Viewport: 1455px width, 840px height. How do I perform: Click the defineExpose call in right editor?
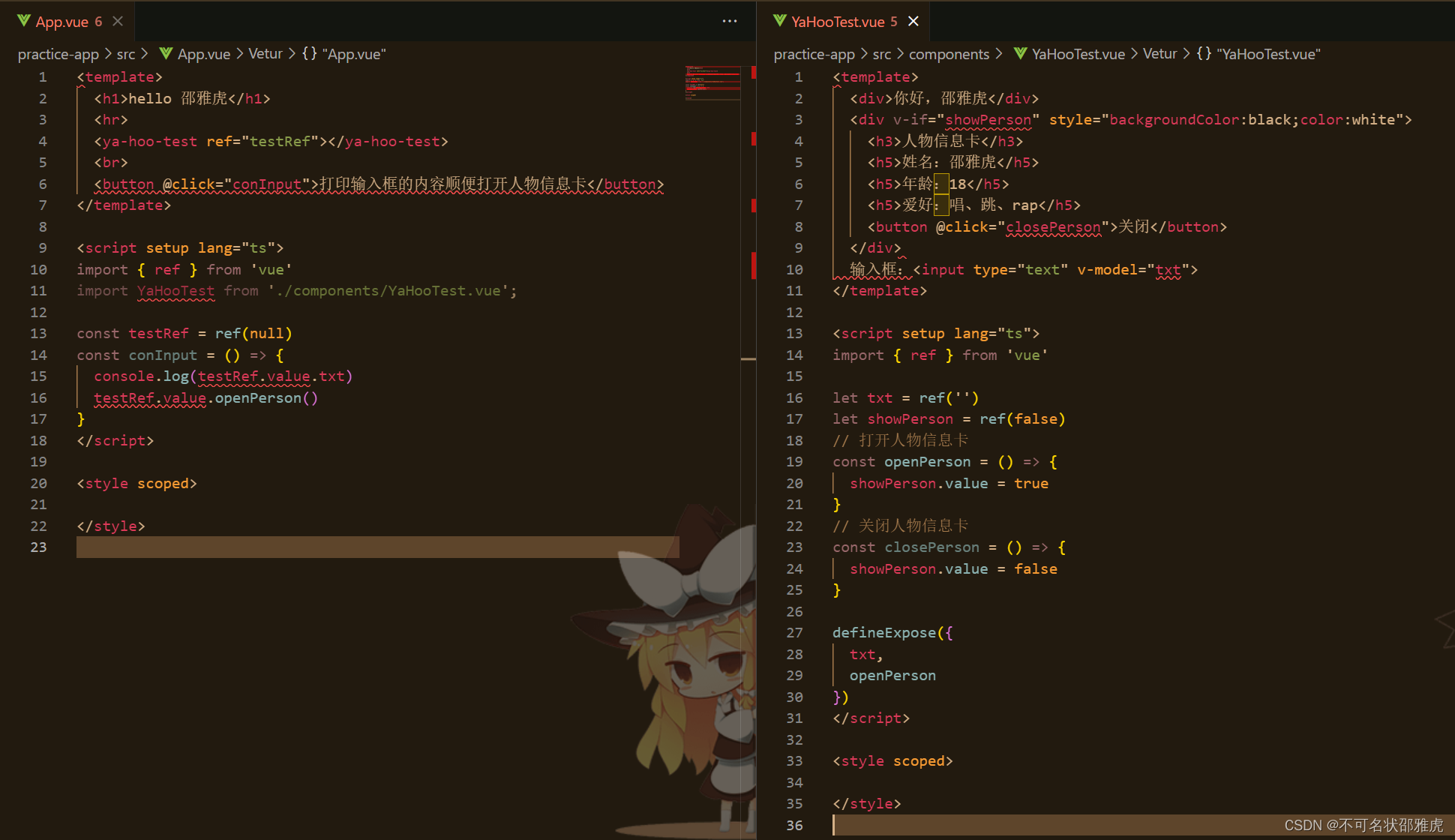tap(884, 633)
